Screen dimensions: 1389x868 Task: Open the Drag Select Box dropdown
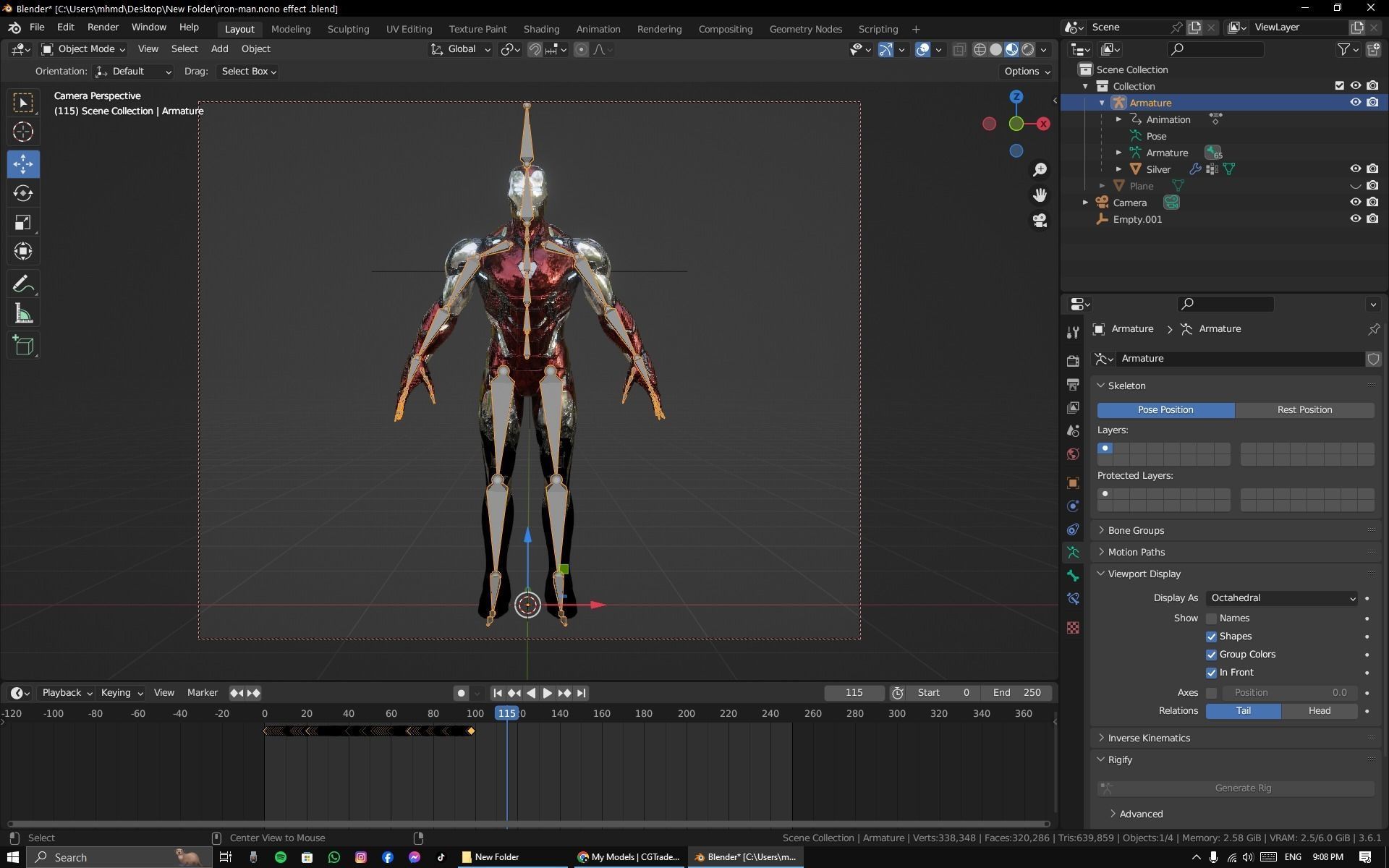tap(248, 72)
